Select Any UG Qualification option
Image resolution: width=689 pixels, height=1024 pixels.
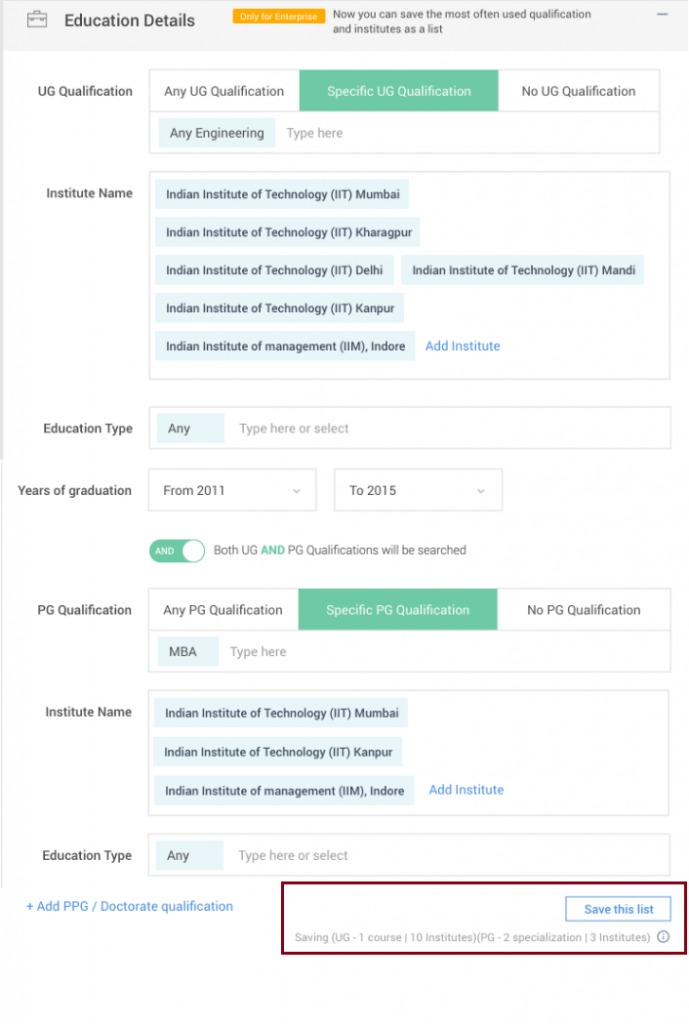(x=224, y=91)
